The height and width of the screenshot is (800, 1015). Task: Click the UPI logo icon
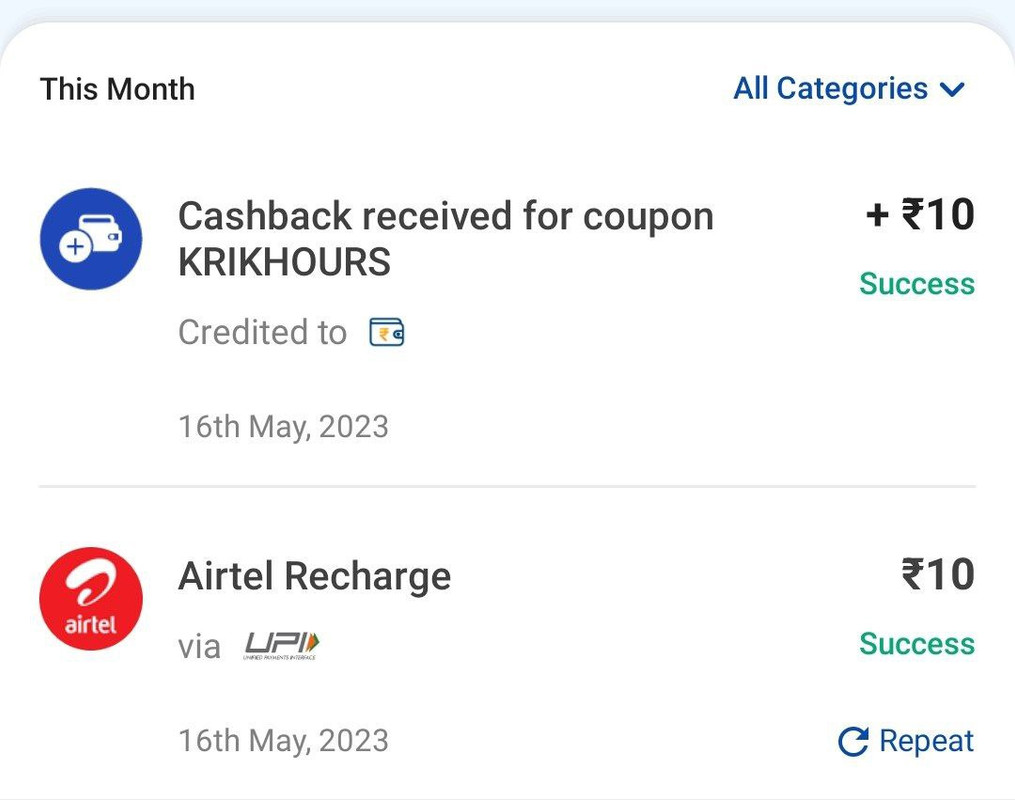coord(282,645)
